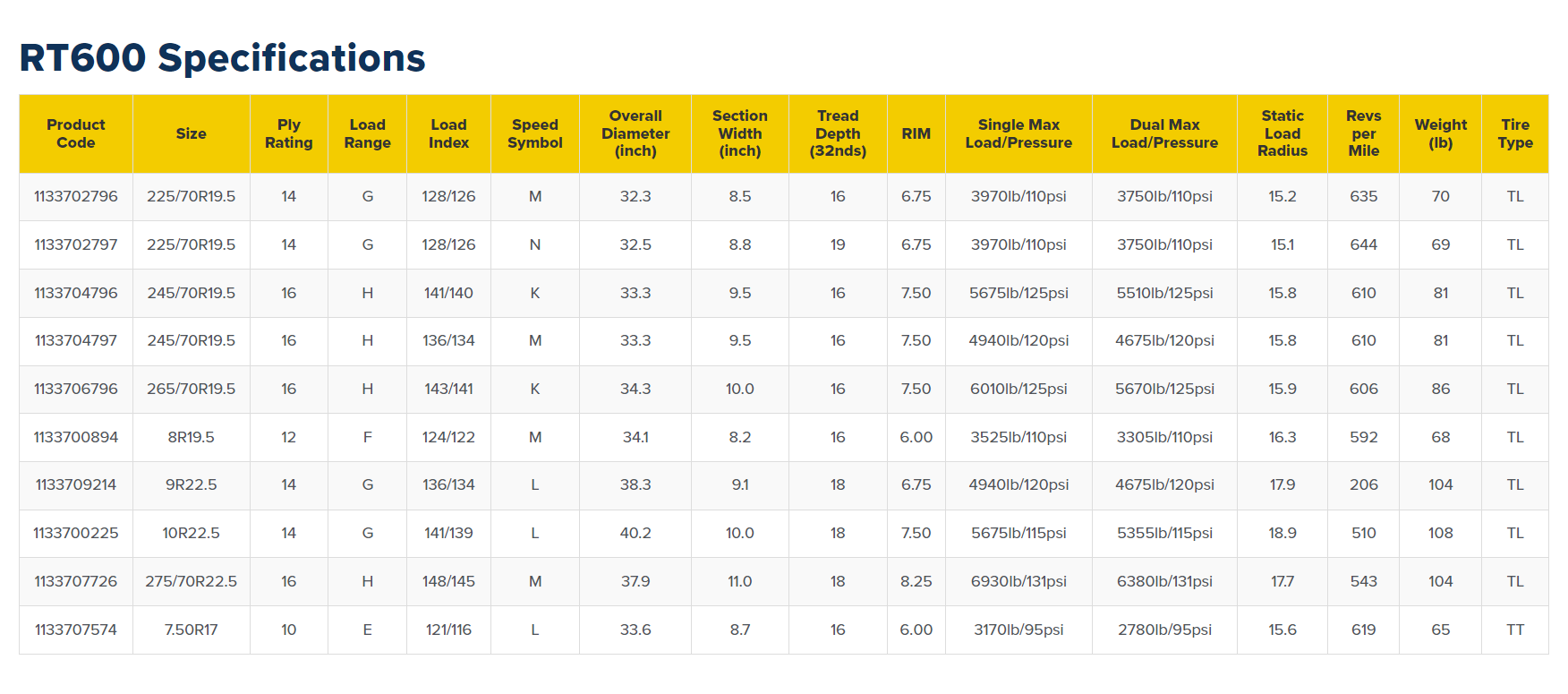Click the 19 tread depth cell

click(x=838, y=244)
